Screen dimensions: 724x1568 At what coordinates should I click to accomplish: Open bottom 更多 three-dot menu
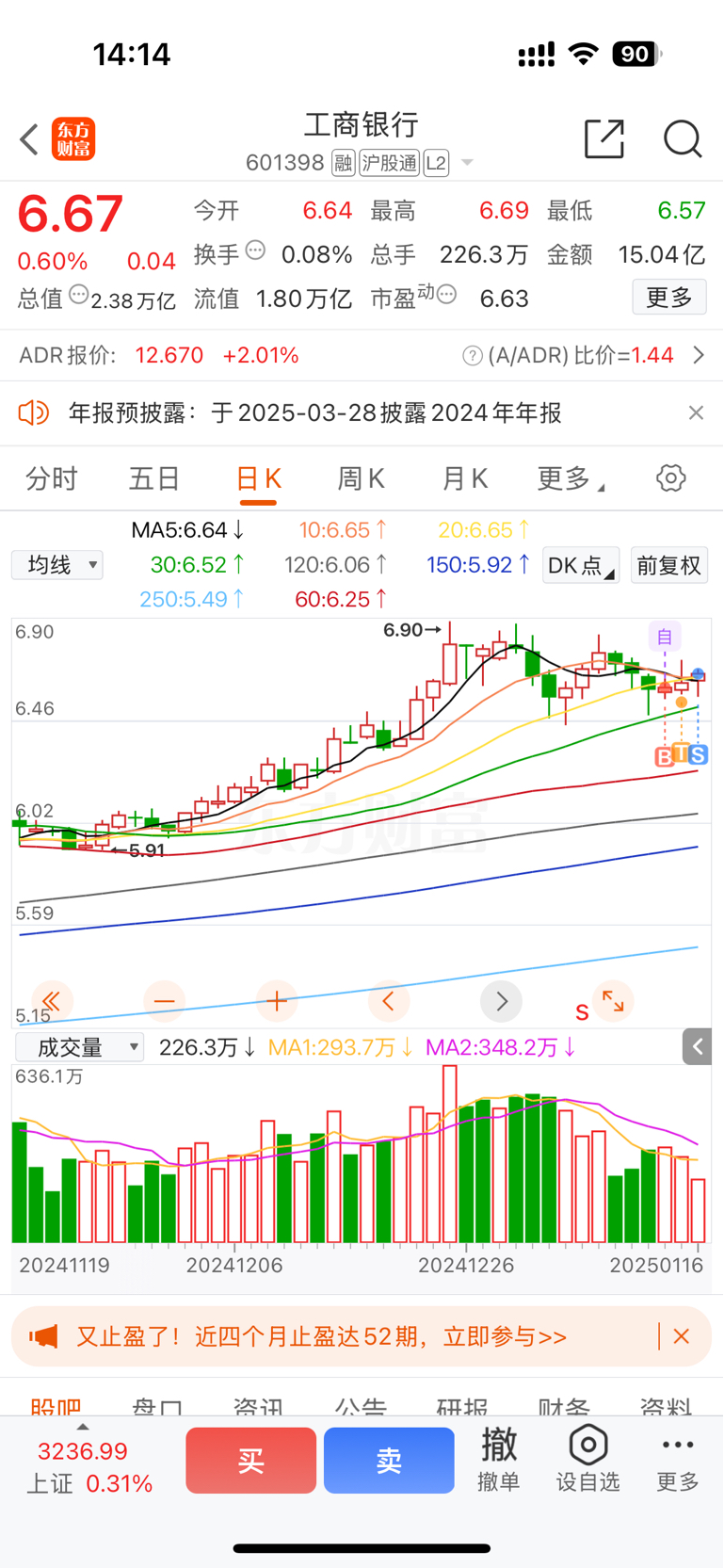point(678,1462)
